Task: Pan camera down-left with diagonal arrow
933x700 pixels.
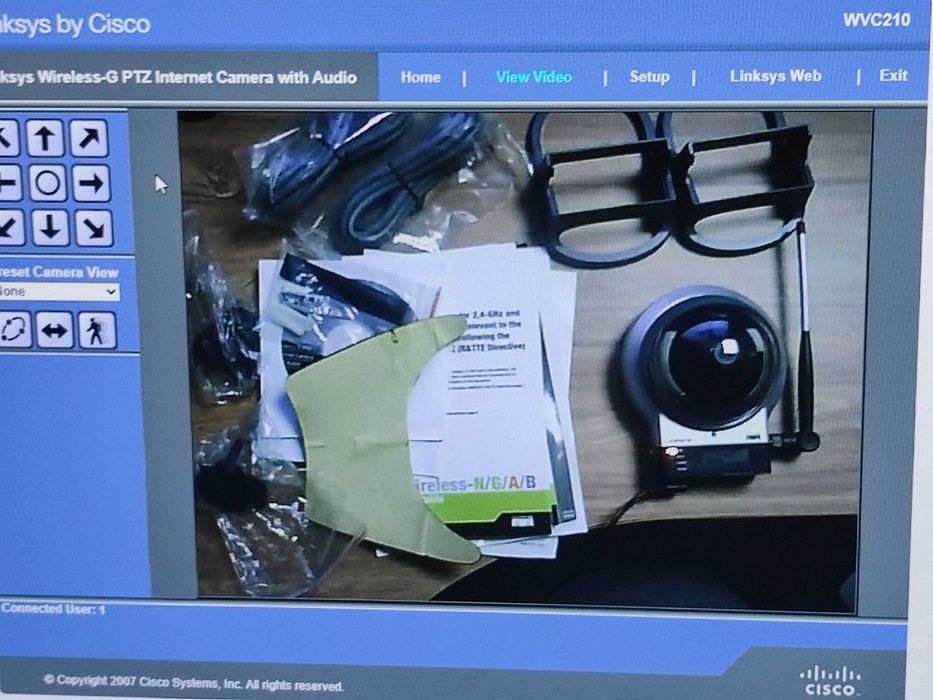Action: 11,227
